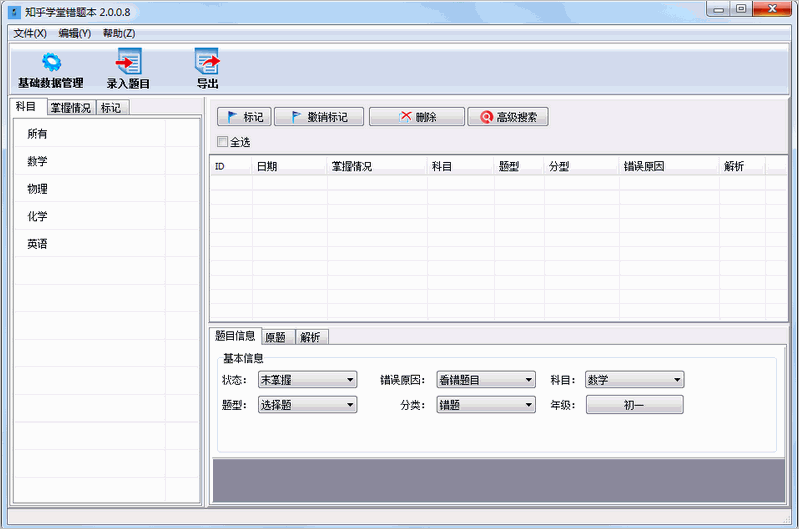
Task: Click the 初一 grade button
Action: (x=634, y=405)
